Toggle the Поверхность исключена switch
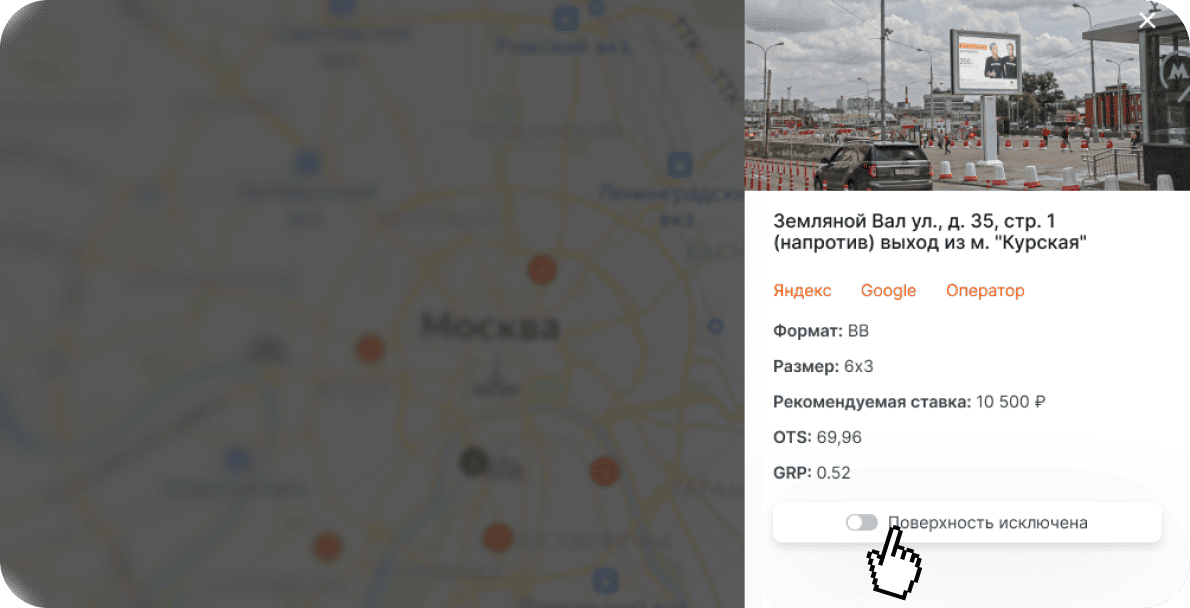Viewport: 1190px width, 608px height. click(x=861, y=522)
